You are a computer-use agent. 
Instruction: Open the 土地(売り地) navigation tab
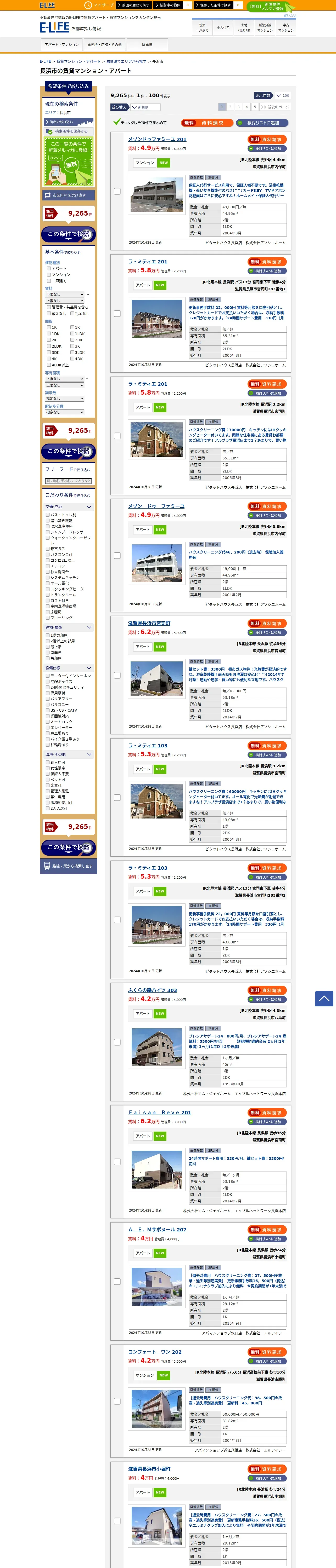click(244, 27)
